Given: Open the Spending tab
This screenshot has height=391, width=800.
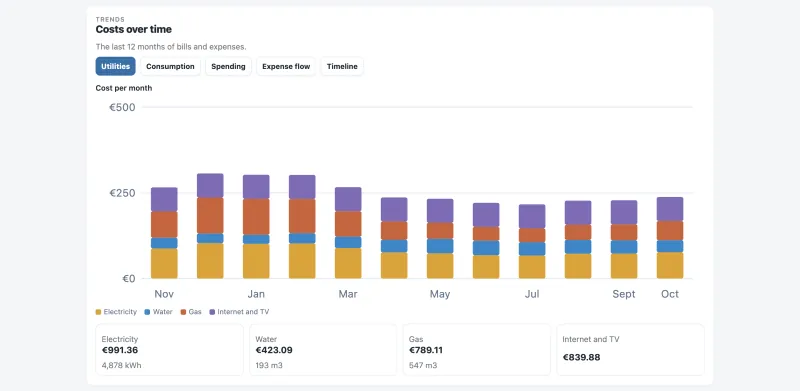Looking at the screenshot, I should (228, 66).
